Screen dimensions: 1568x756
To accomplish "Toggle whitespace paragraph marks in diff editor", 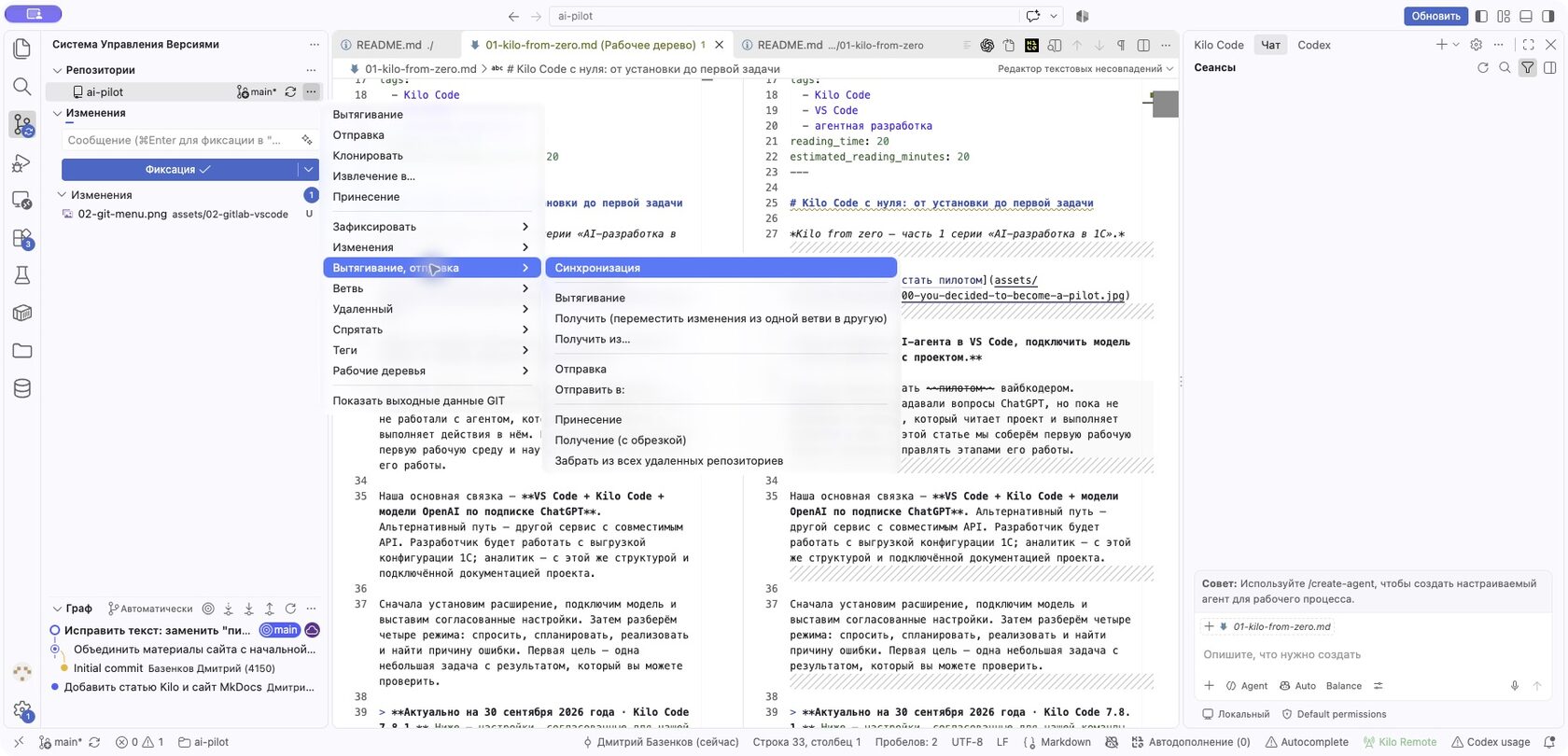I will tap(1121, 45).
